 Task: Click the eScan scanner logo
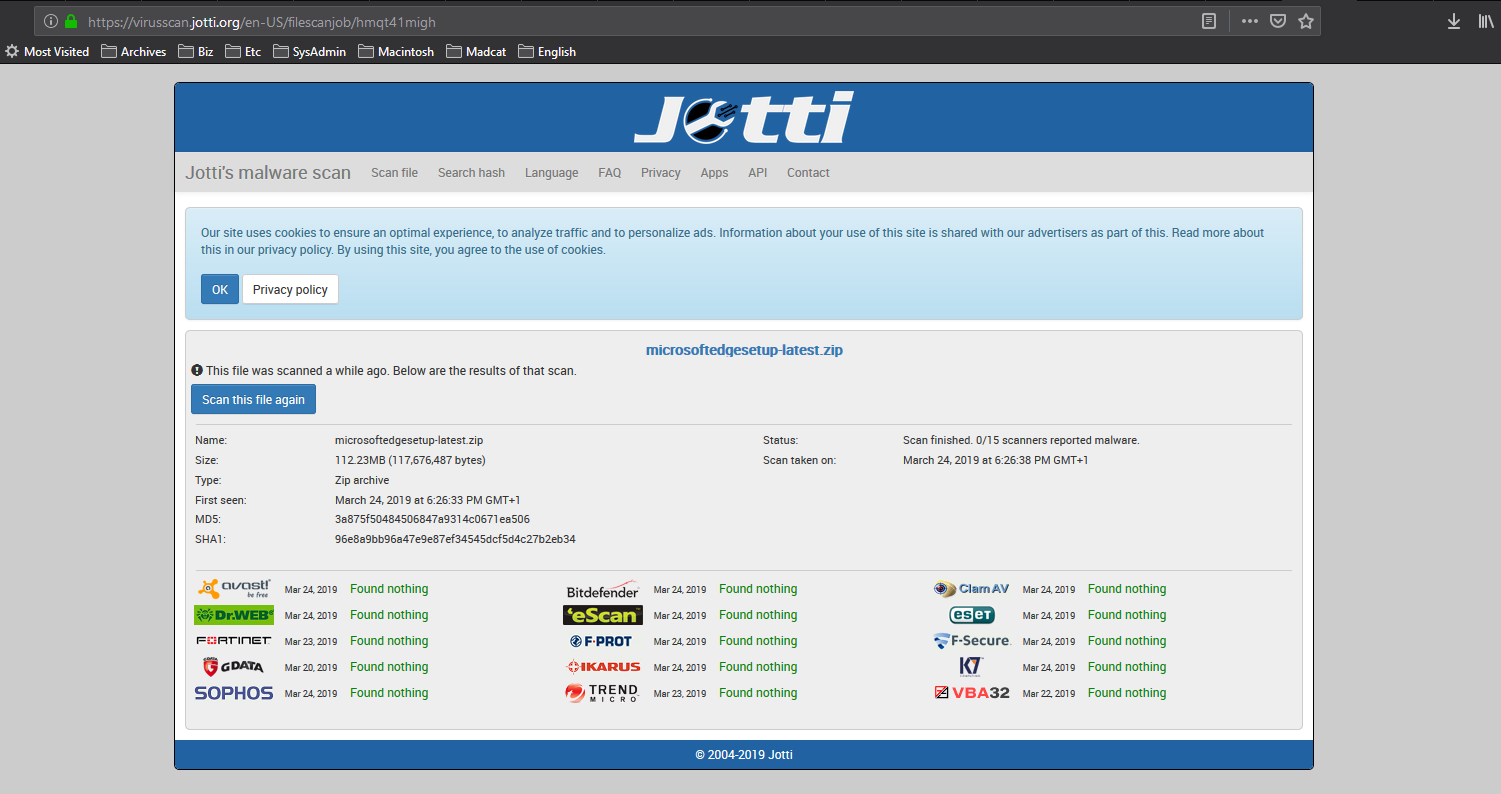click(603, 615)
